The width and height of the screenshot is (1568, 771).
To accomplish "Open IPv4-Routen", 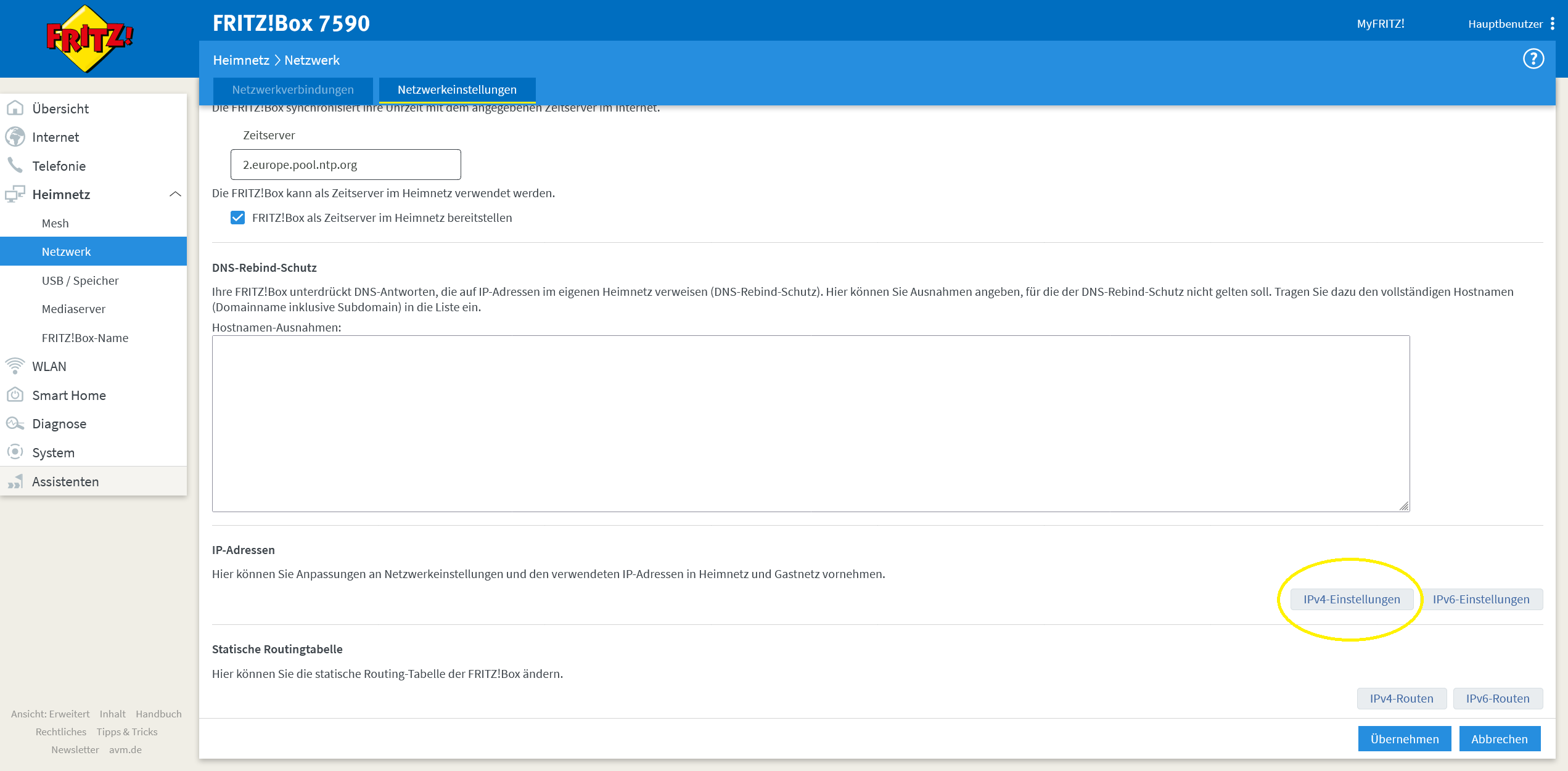I will click(x=1402, y=698).
